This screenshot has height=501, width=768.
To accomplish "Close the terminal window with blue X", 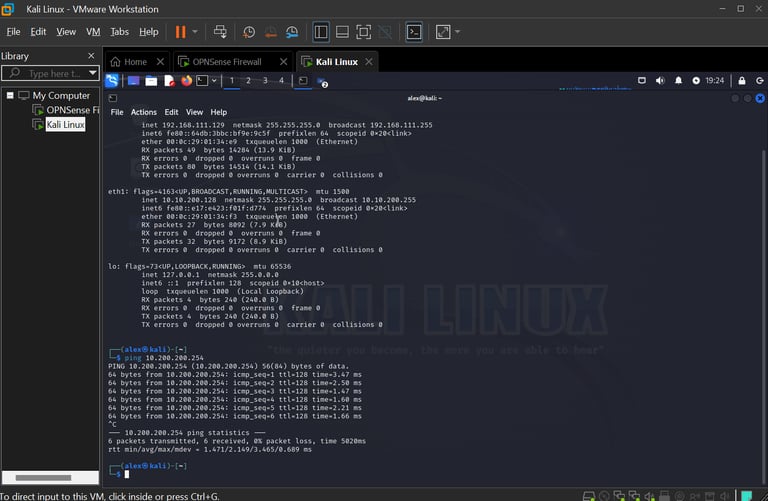I will tap(760, 98).
